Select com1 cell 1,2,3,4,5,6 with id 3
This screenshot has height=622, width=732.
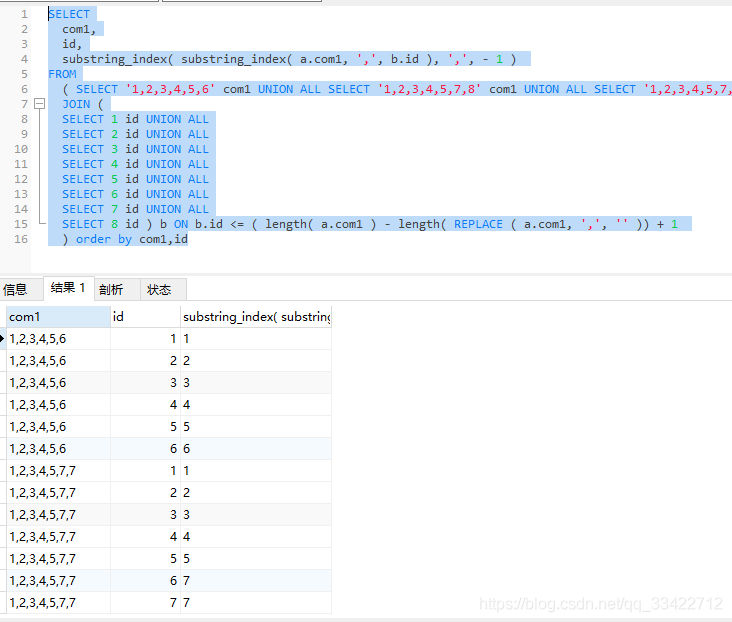[x=58, y=382]
